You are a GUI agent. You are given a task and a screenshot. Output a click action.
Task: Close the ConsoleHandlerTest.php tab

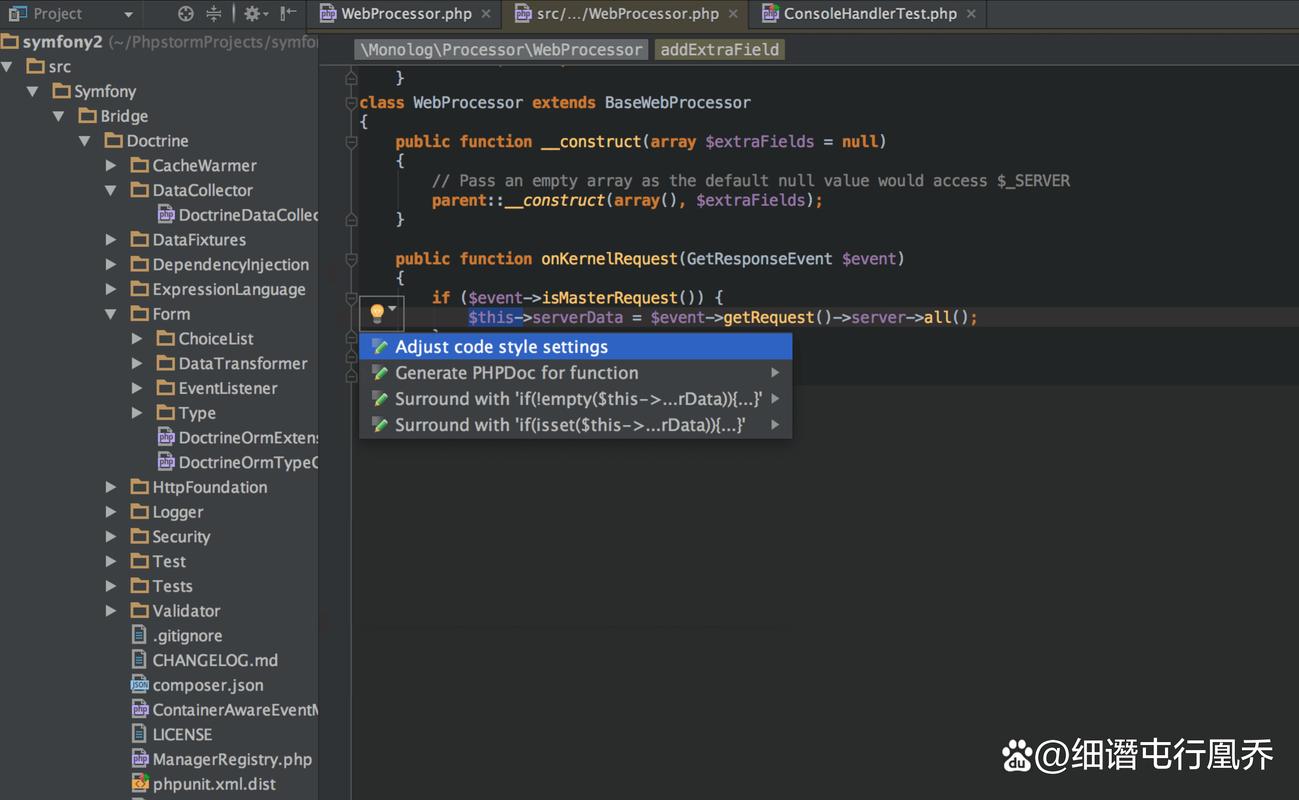[x=971, y=14]
